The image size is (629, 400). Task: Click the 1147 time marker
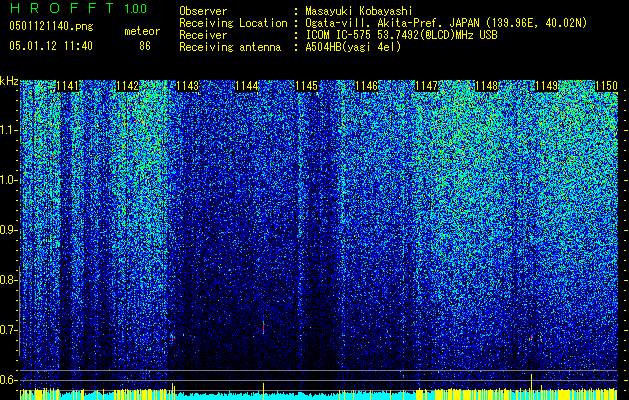(x=426, y=86)
